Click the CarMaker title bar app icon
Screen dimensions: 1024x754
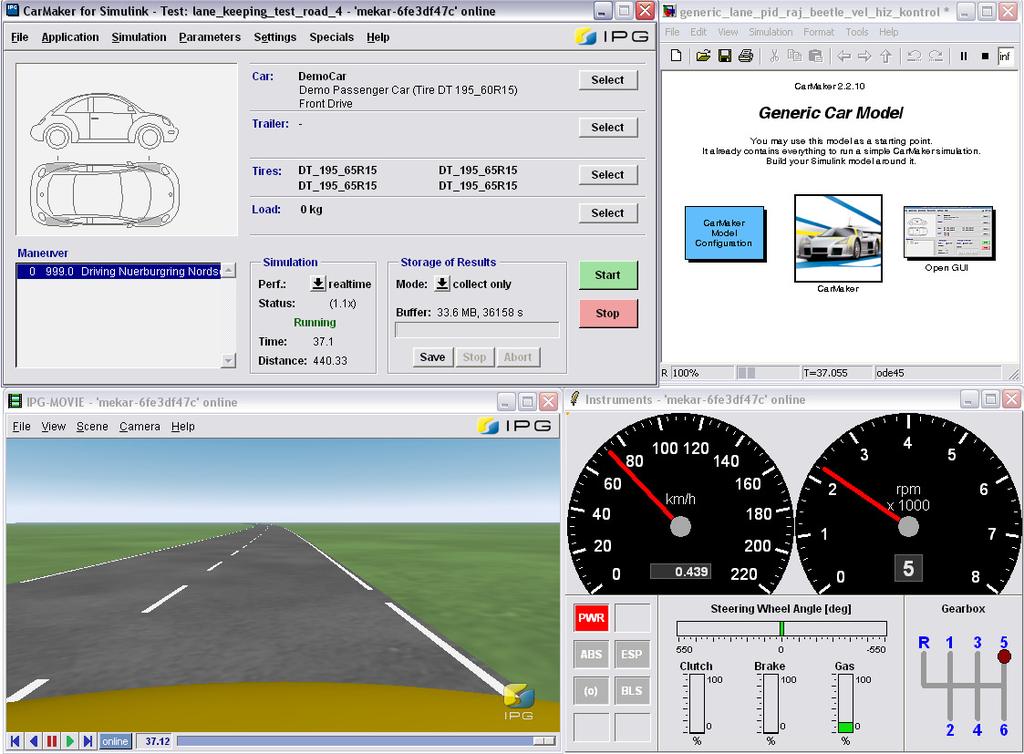click(x=12, y=10)
